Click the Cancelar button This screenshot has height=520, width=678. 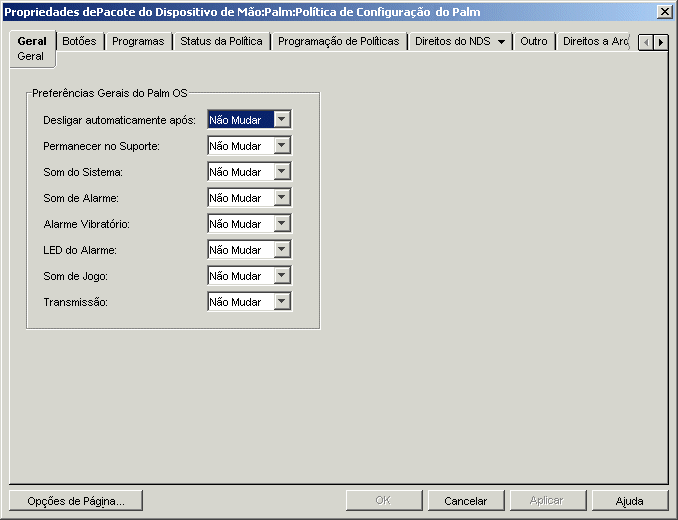[466, 501]
